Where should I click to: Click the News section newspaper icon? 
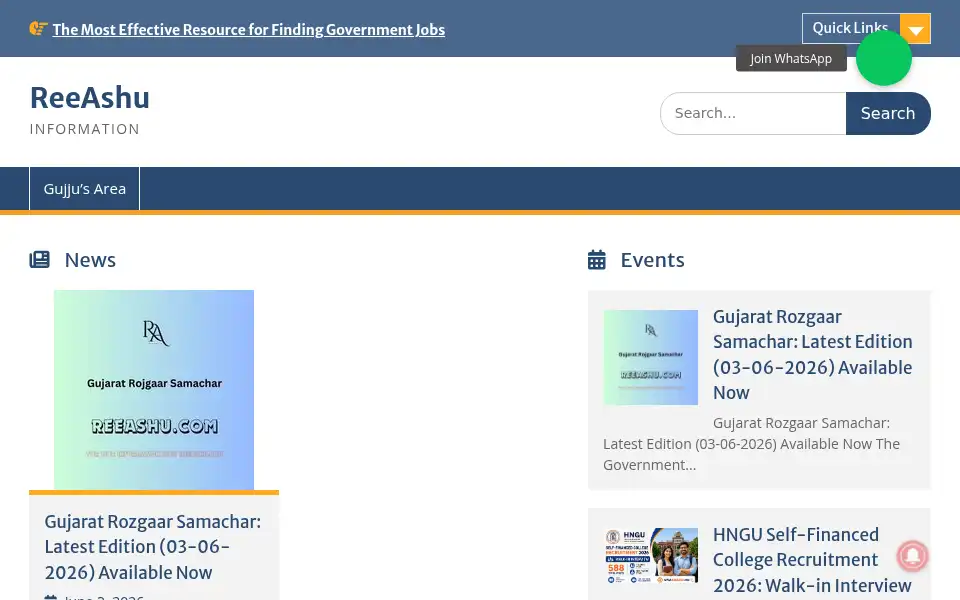click(x=39, y=260)
